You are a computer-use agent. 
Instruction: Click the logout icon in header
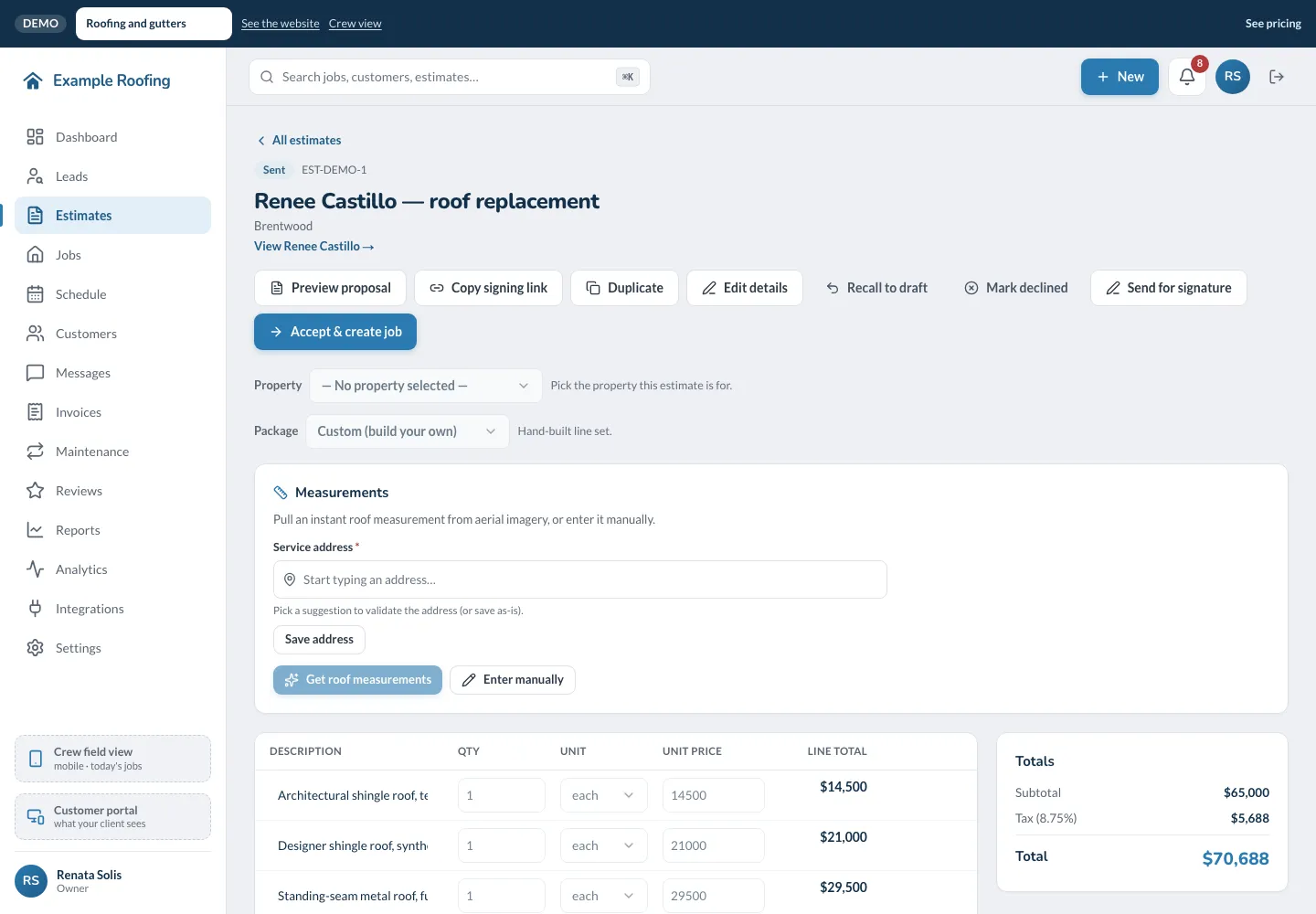click(x=1277, y=77)
